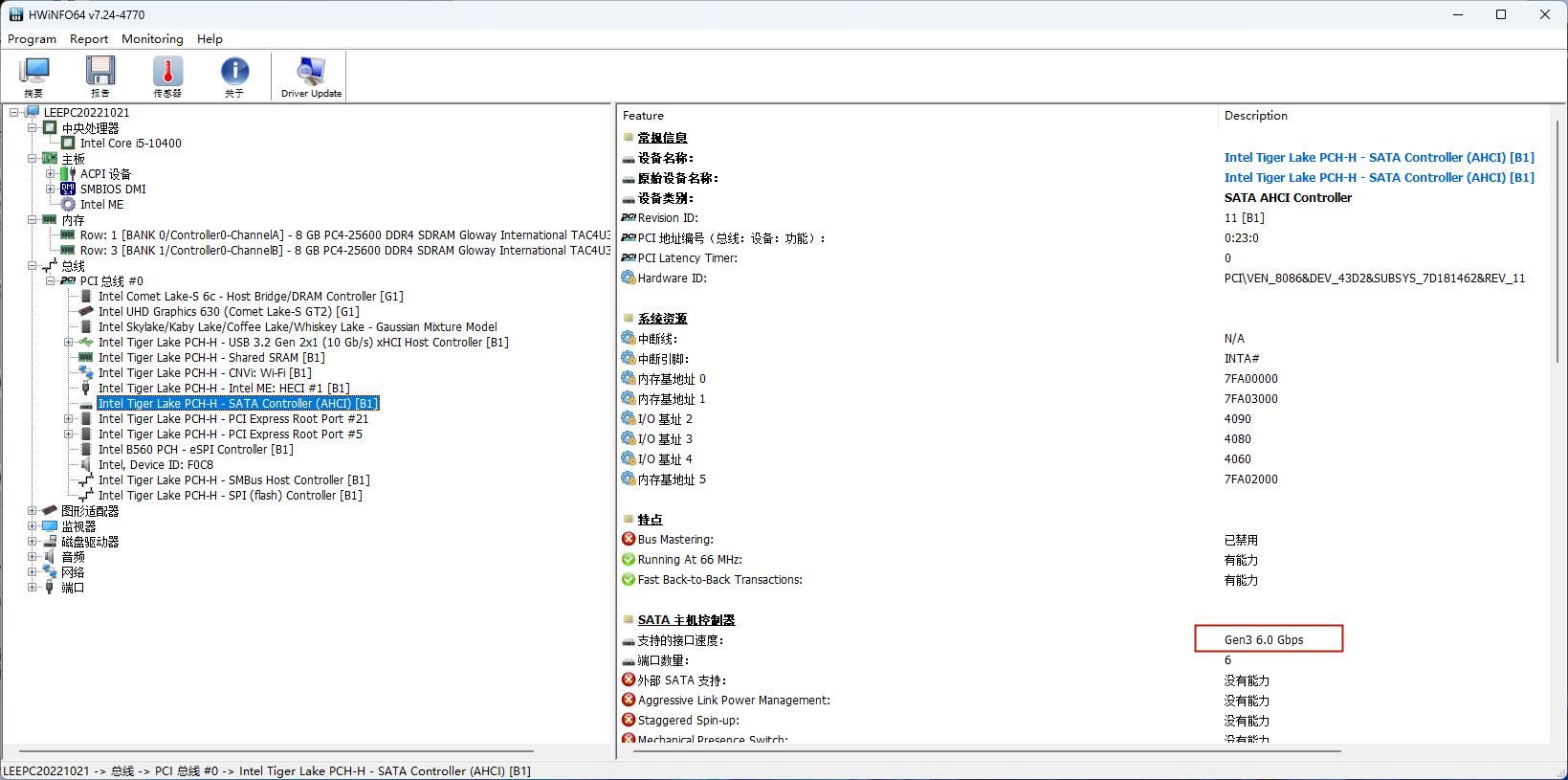Click the graphics card icon beside 图形适配器

coord(50,511)
